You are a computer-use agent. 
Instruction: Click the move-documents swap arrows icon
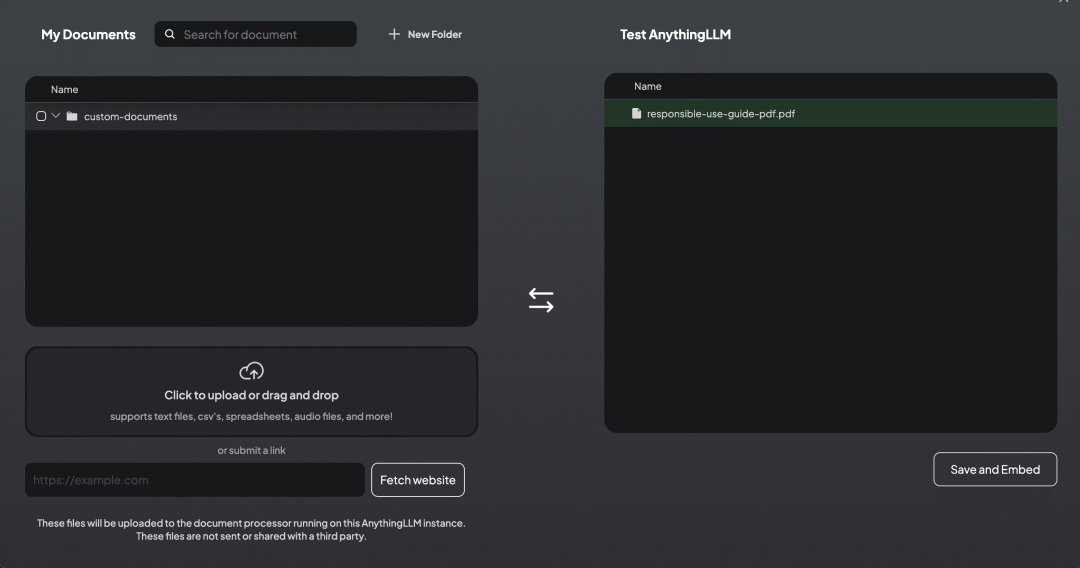[541, 300]
